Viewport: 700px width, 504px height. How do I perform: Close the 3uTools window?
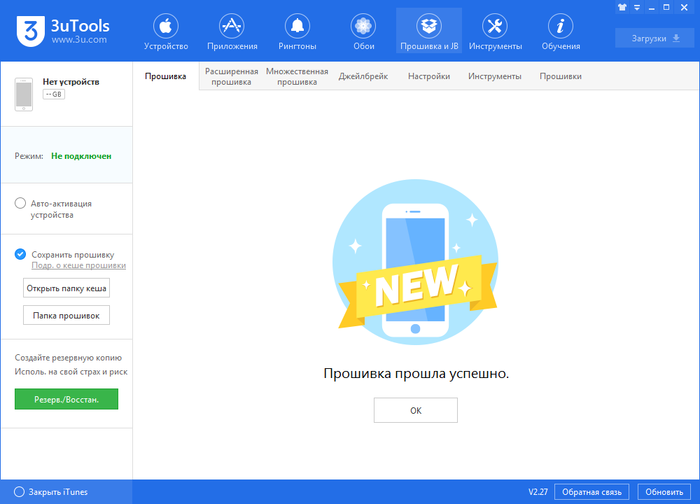pyautogui.click(x=684, y=7)
